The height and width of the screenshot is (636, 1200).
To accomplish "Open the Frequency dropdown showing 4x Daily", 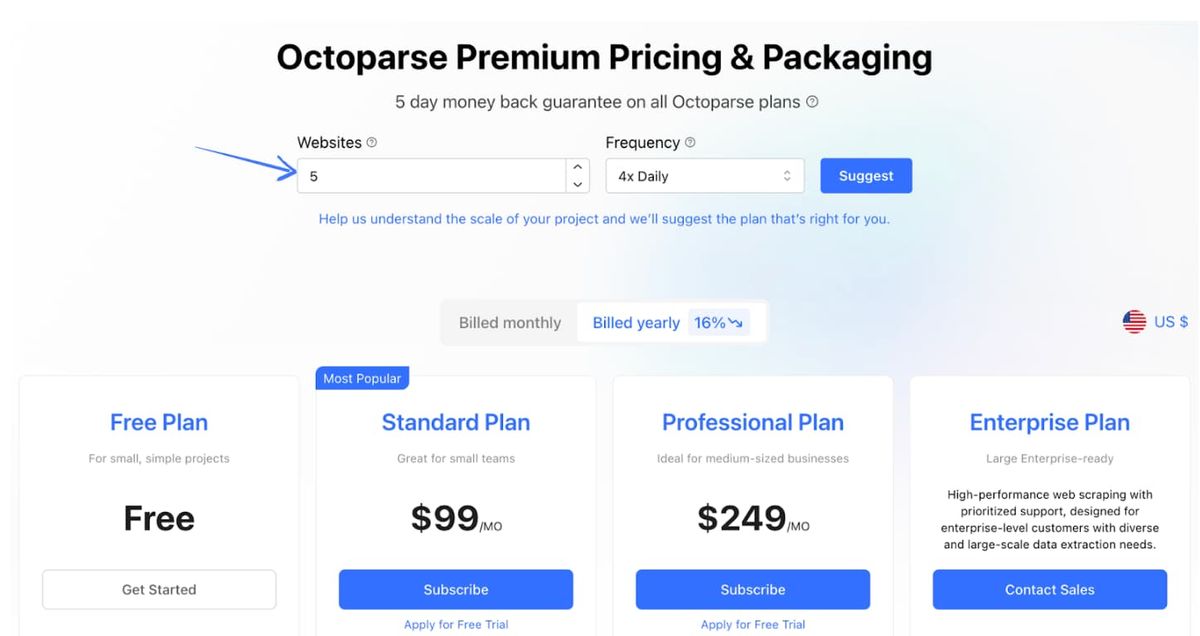I will [x=704, y=175].
